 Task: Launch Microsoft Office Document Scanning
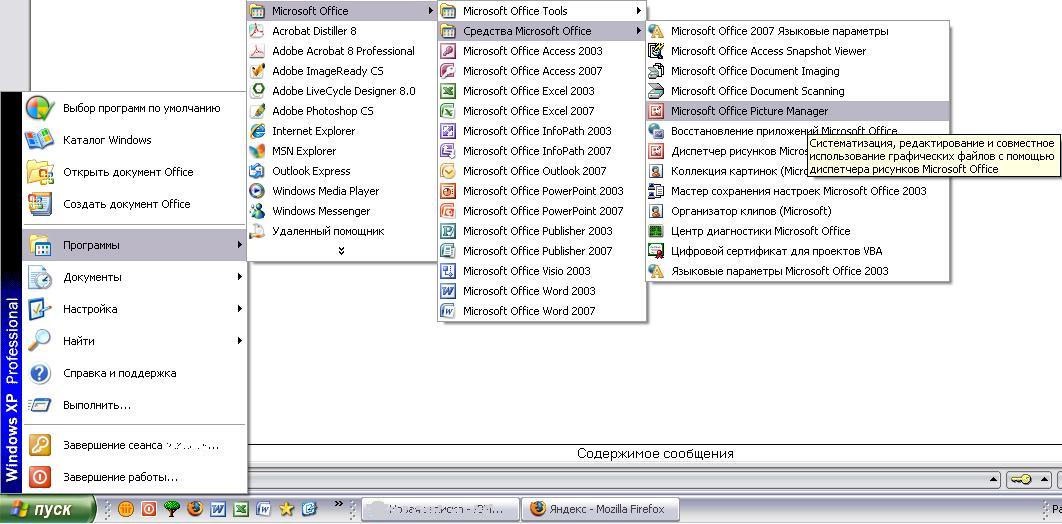798,91
